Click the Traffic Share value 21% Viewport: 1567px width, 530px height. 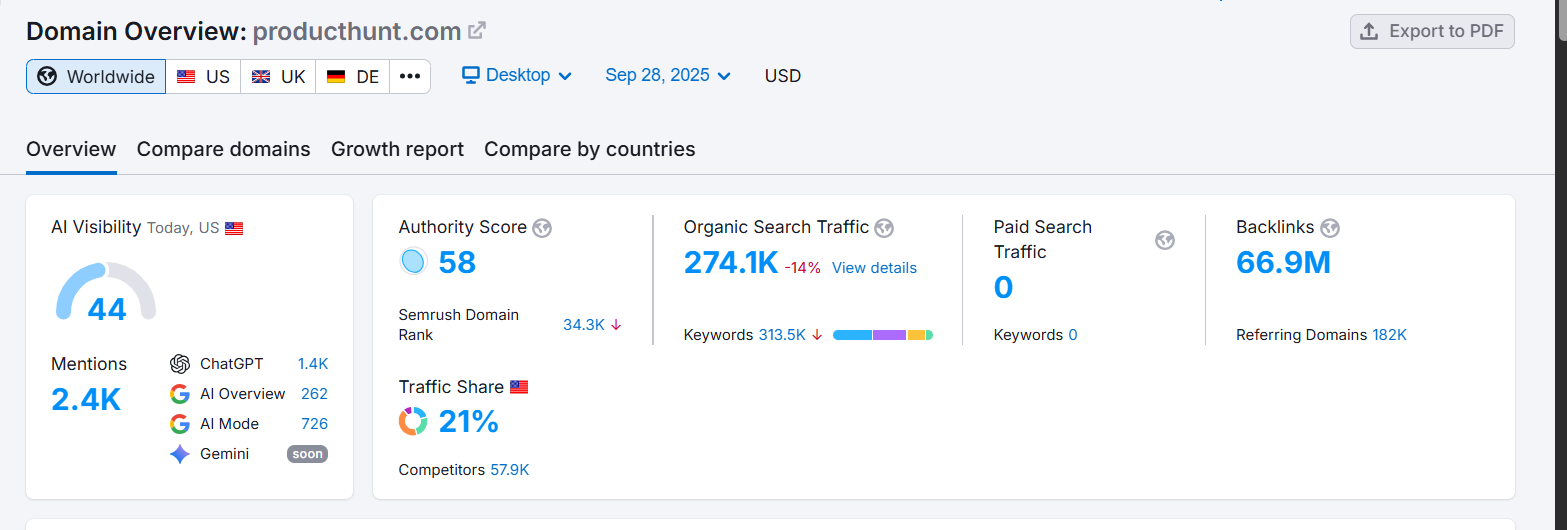(468, 421)
